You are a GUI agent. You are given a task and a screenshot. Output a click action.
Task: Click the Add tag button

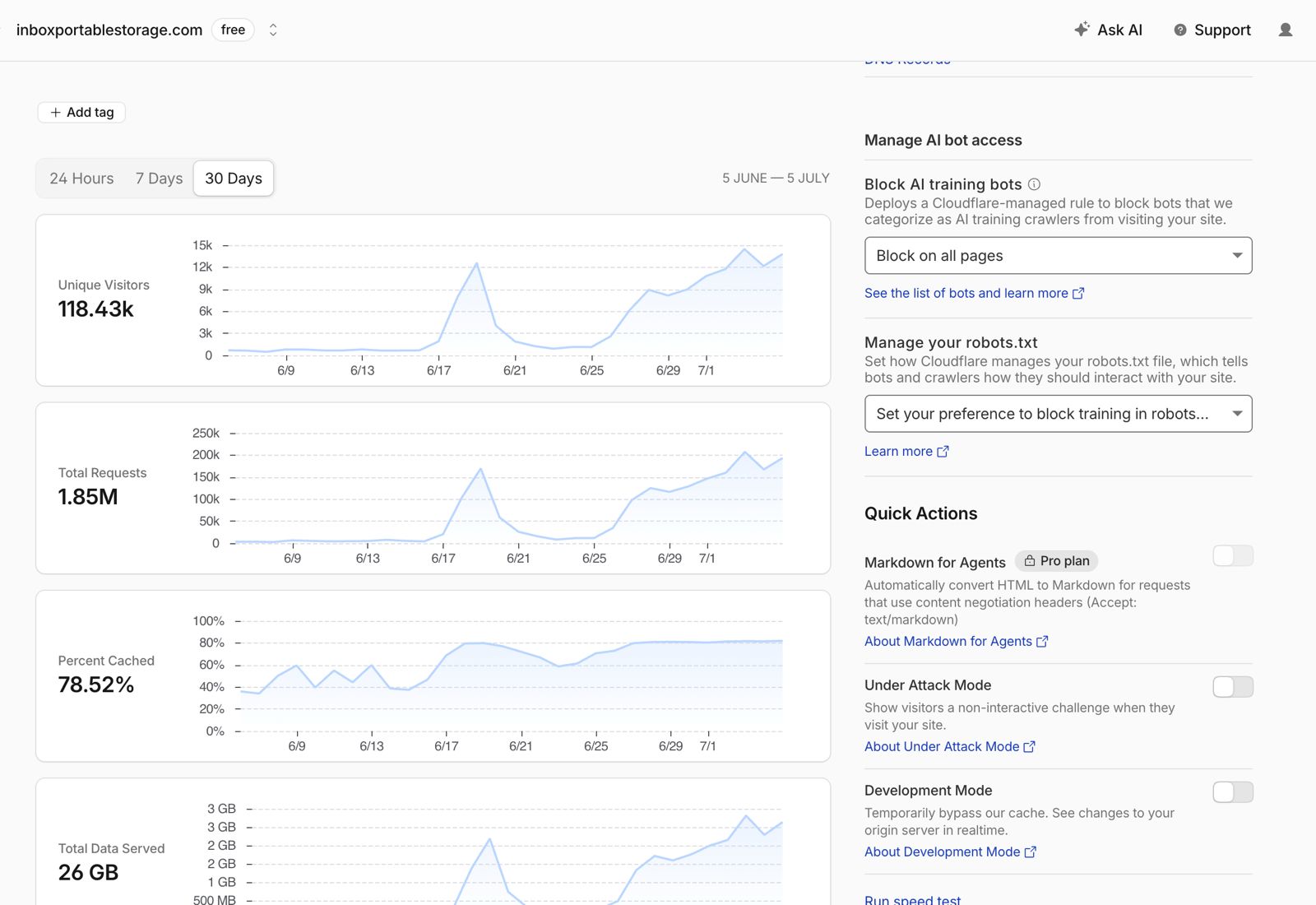[x=81, y=113]
